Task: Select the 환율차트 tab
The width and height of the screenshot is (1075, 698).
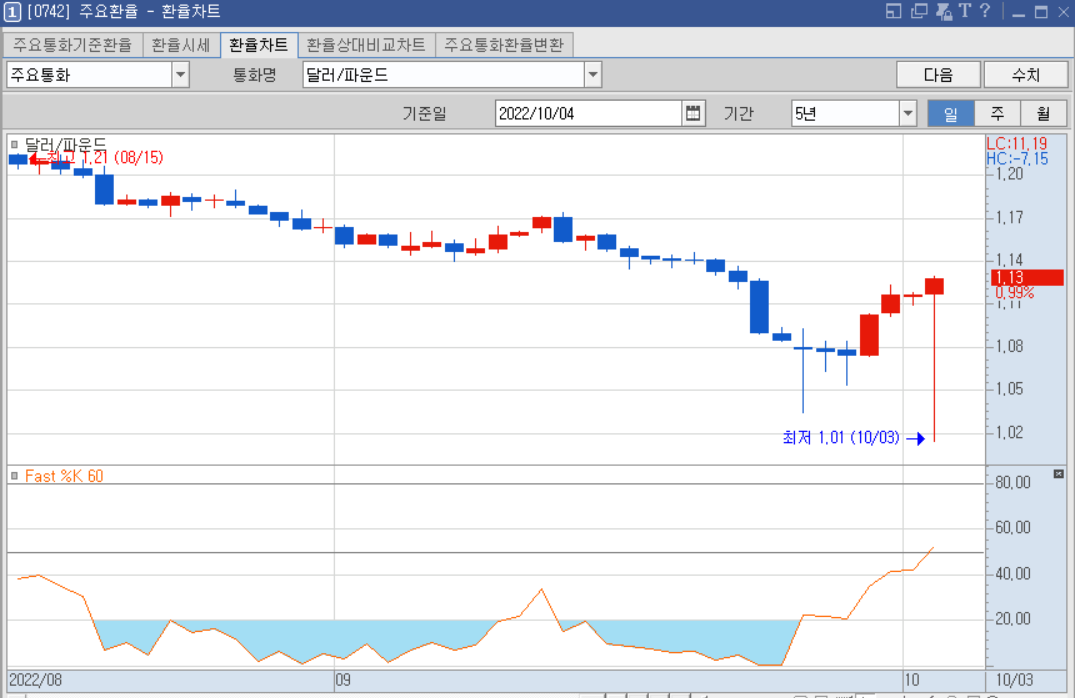Action: tap(258, 45)
